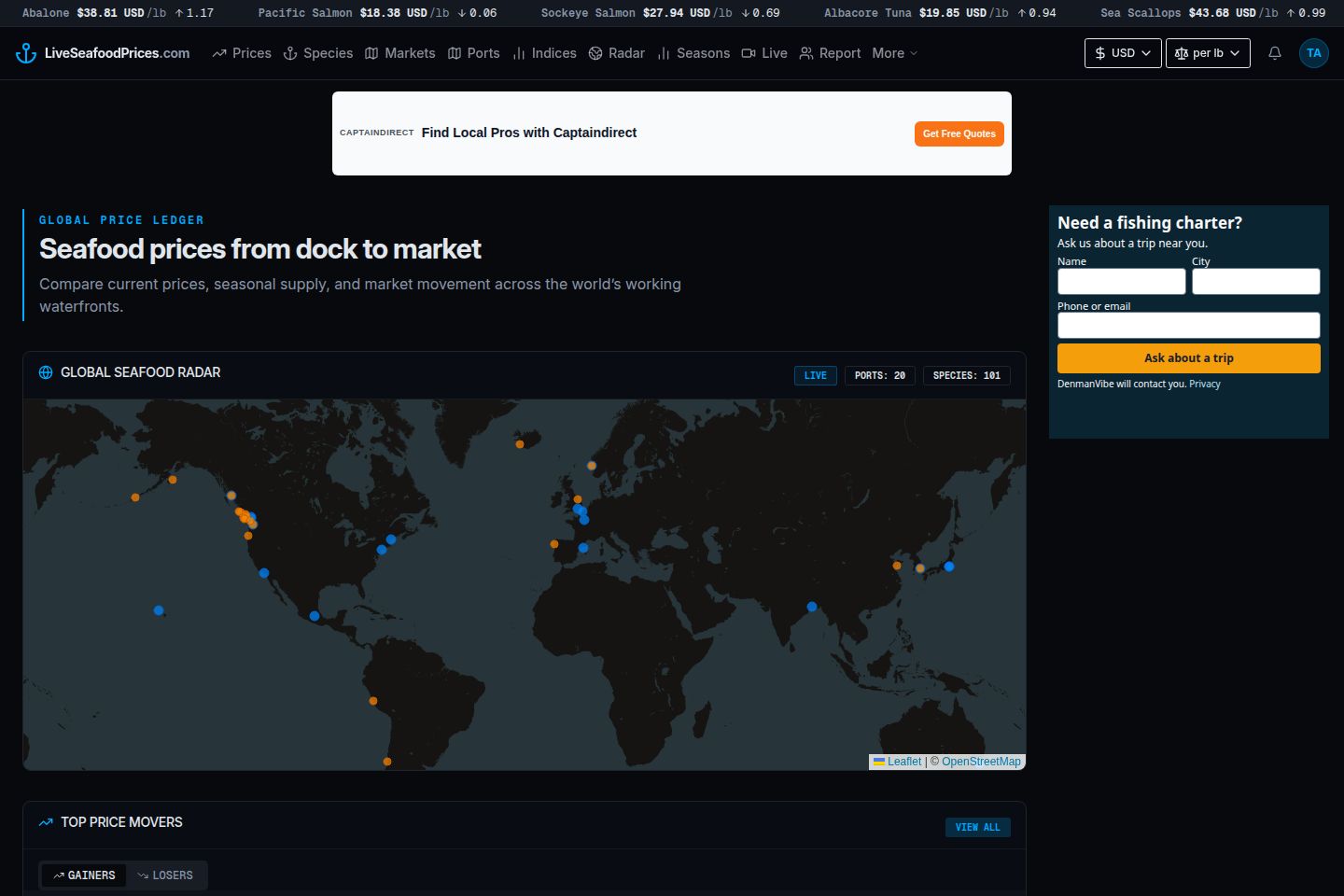Image resolution: width=1344 pixels, height=896 pixels.
Task: Click the Markets nav map icon
Action: tap(371, 53)
